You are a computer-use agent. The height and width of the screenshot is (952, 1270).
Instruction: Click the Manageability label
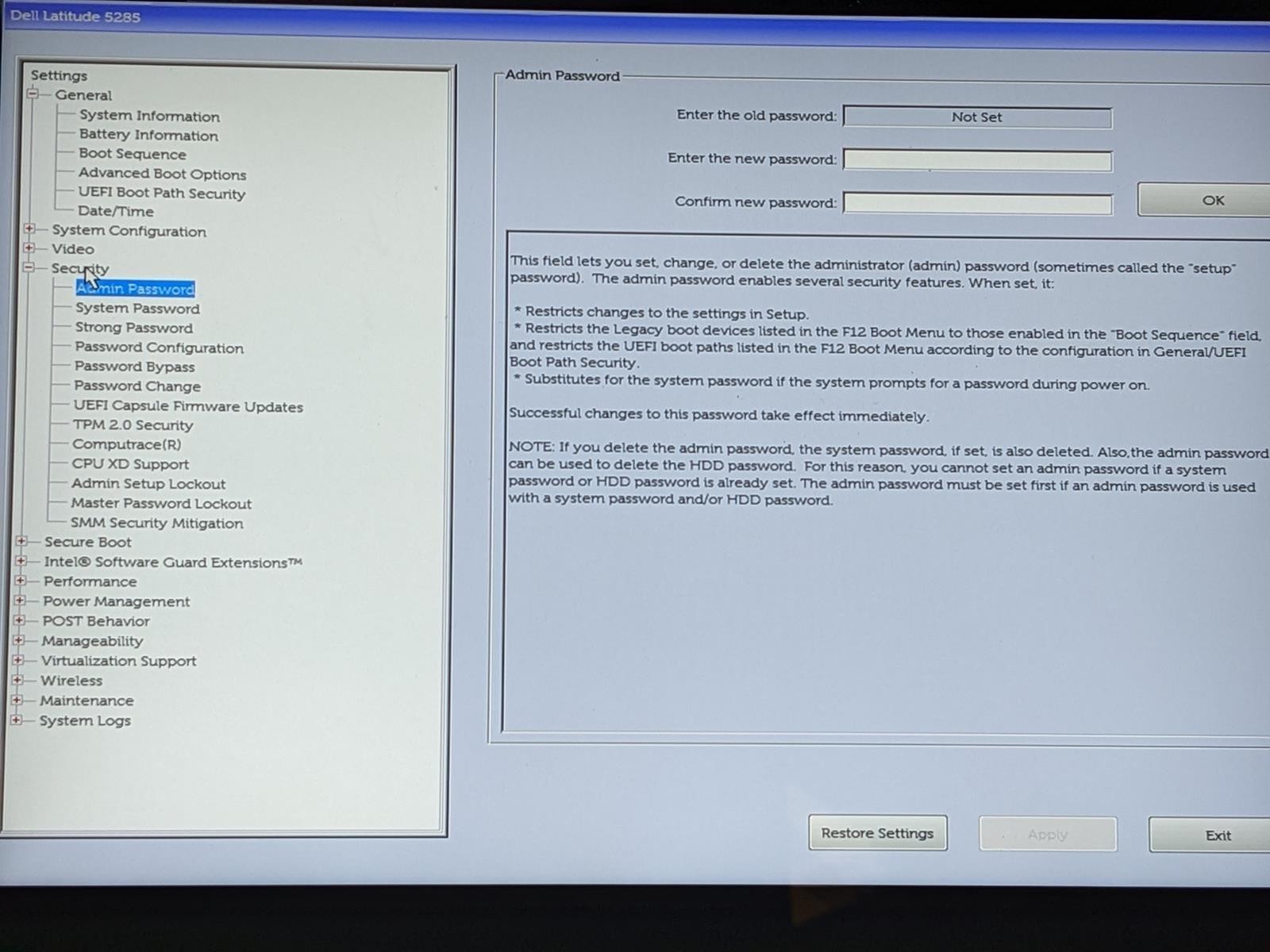[92, 641]
